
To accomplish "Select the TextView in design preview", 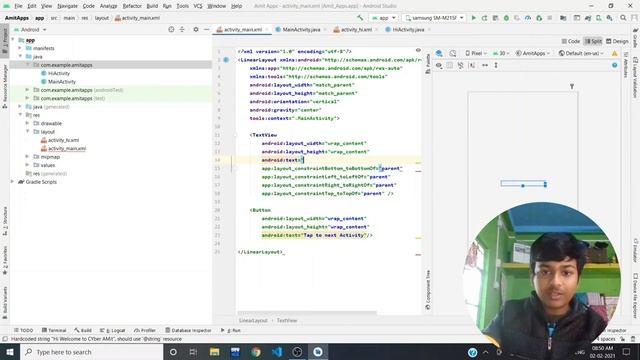I will point(523,184).
